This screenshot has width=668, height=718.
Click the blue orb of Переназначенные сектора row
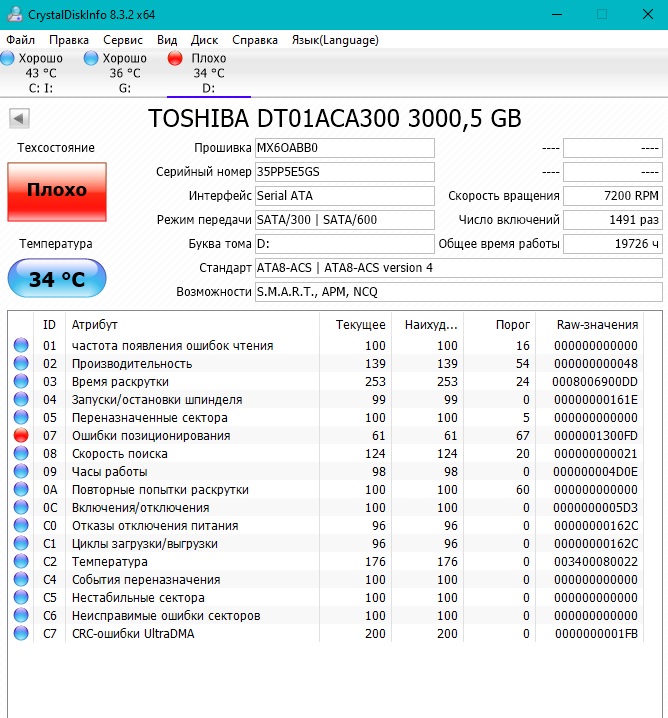pyautogui.click(x=21, y=417)
